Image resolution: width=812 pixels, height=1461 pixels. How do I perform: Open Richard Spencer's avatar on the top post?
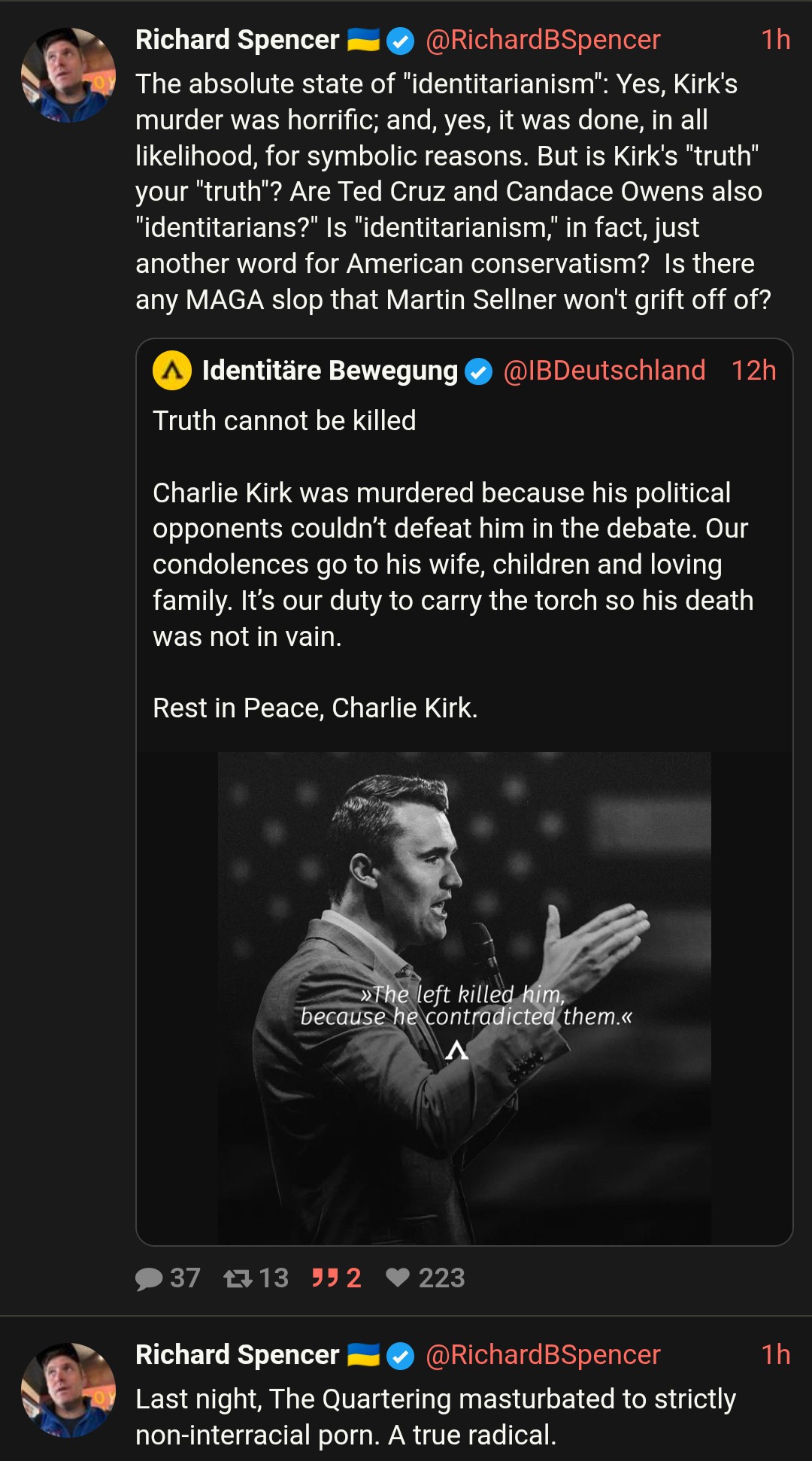[x=68, y=75]
